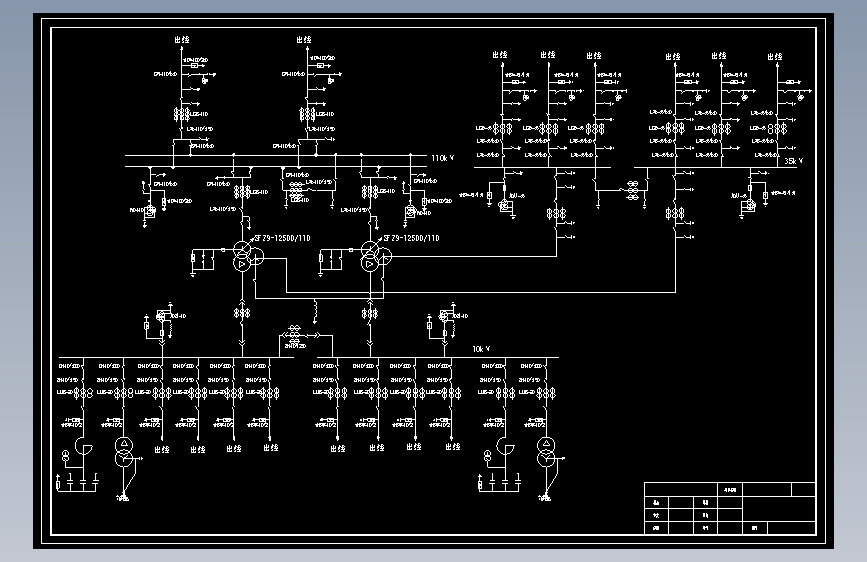Select the 110kV right voltage transformer symbol
The height and width of the screenshot is (562, 867).
[x=410, y=211]
